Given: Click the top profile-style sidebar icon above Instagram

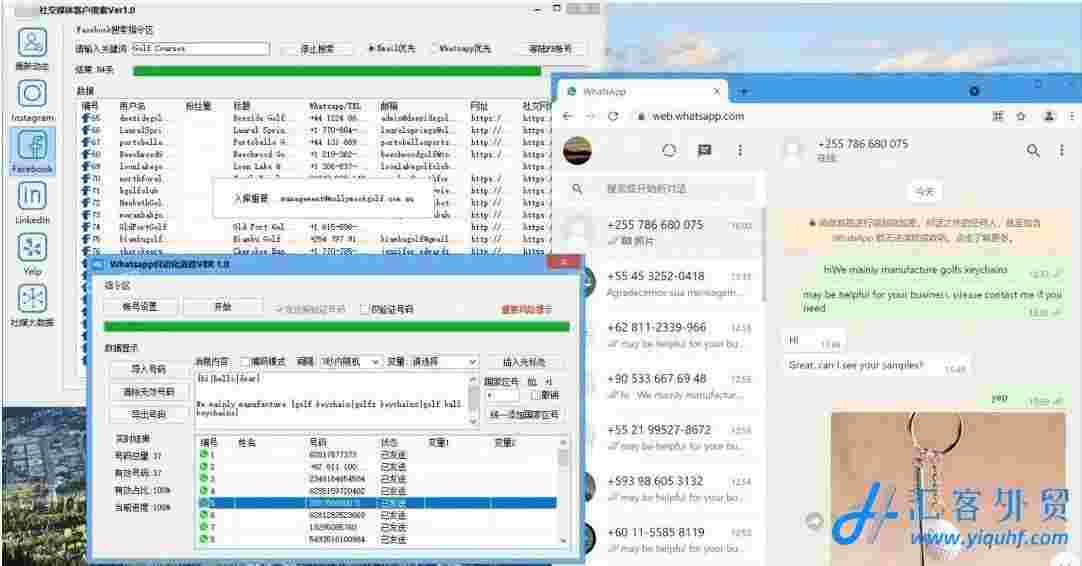Looking at the screenshot, I should tap(32, 43).
